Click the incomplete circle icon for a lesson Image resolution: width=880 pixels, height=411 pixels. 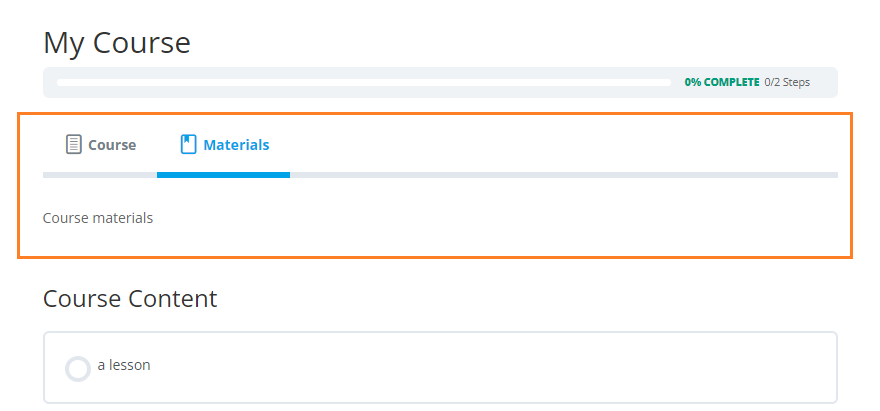[77, 369]
